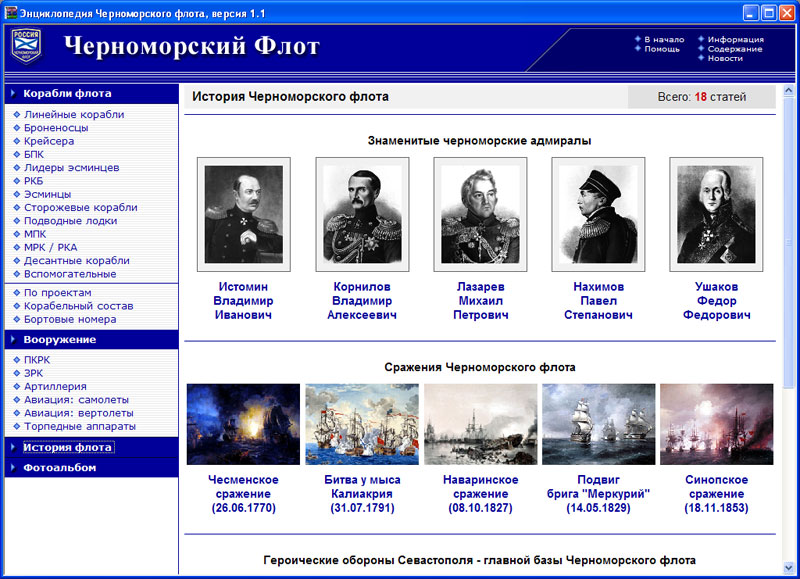The height and width of the screenshot is (579, 800).
Task: Collapse the Вооружение sidebar section
Action: 60,339
